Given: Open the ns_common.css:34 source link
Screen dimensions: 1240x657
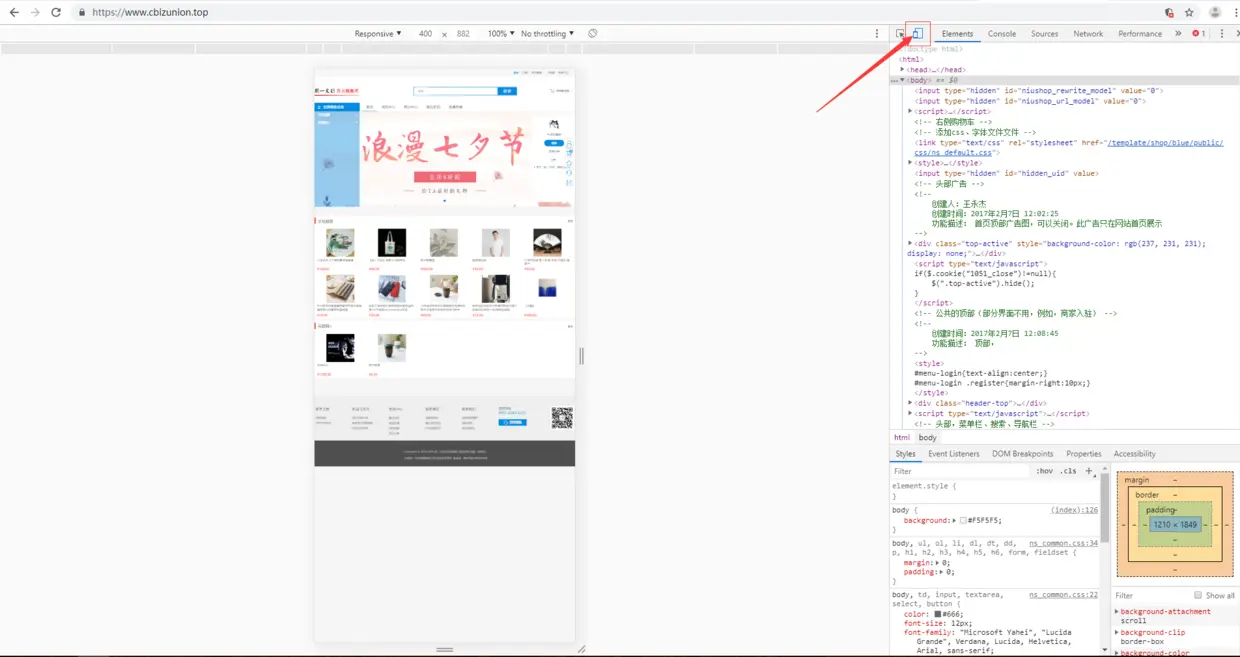Looking at the screenshot, I should click(1063, 543).
